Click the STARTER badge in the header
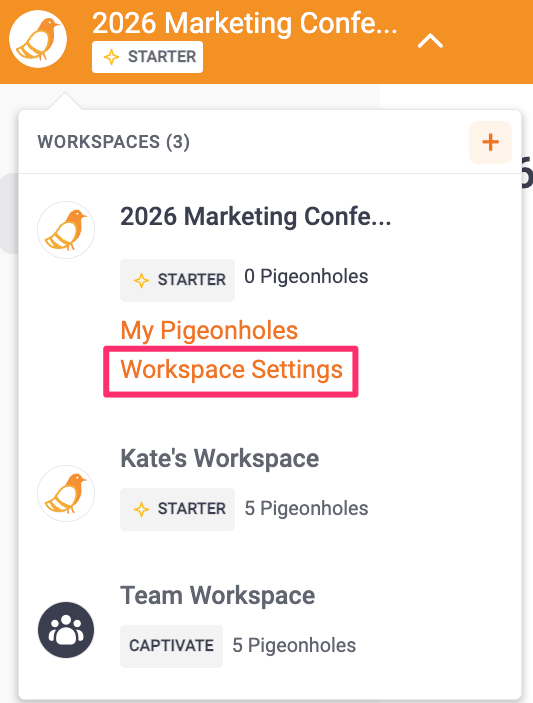 147,57
